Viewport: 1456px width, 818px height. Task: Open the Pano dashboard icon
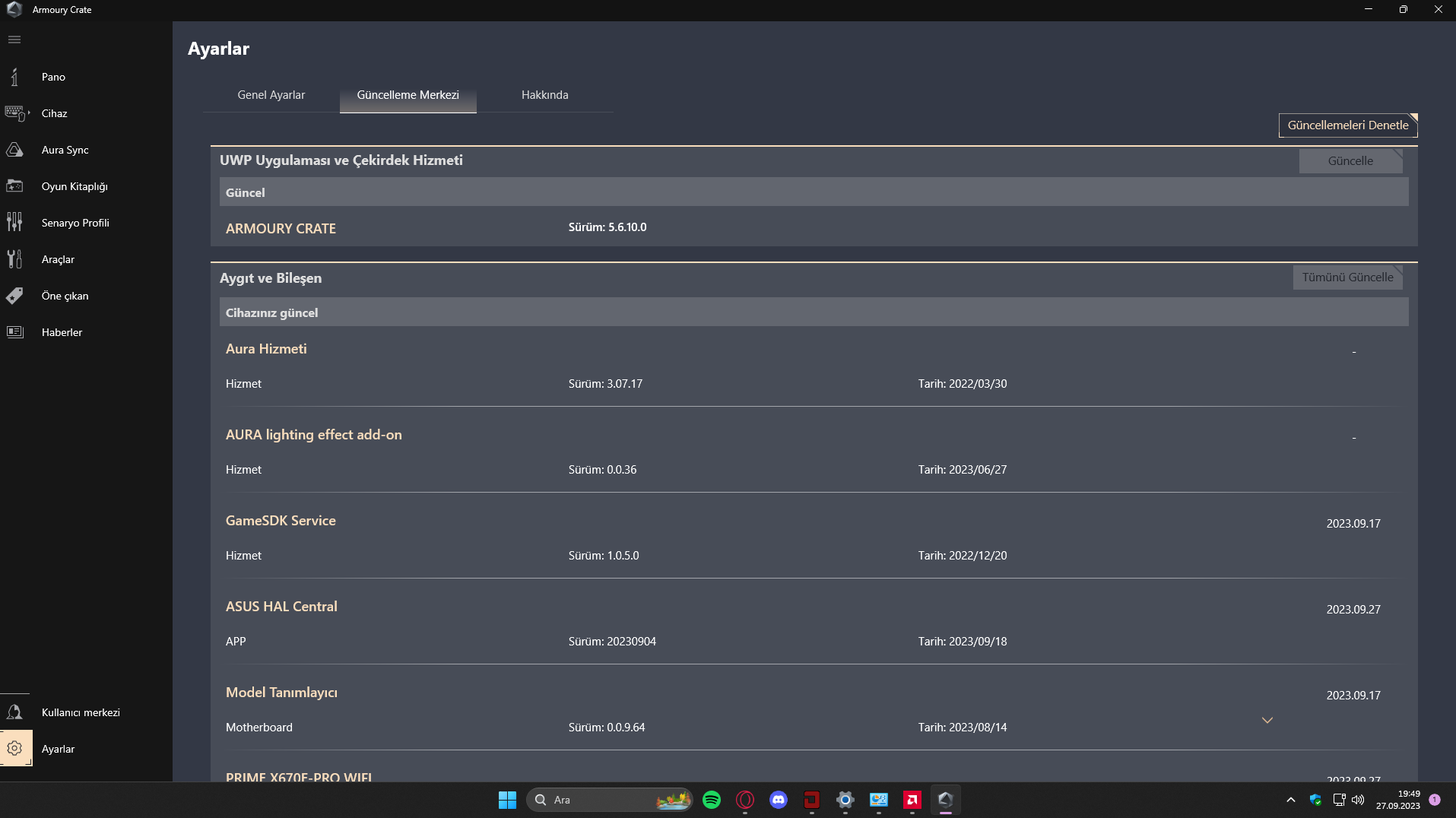click(14, 77)
